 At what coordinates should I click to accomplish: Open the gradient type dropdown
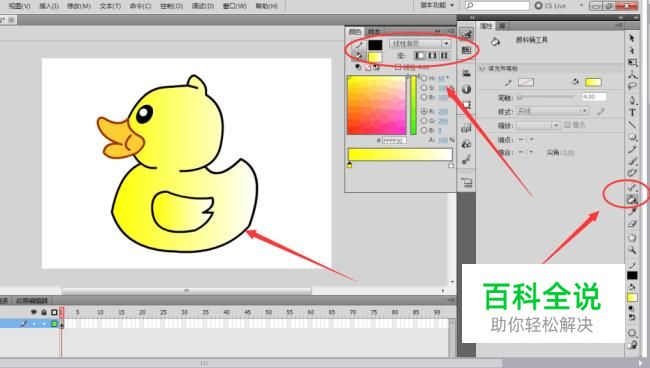pos(420,44)
